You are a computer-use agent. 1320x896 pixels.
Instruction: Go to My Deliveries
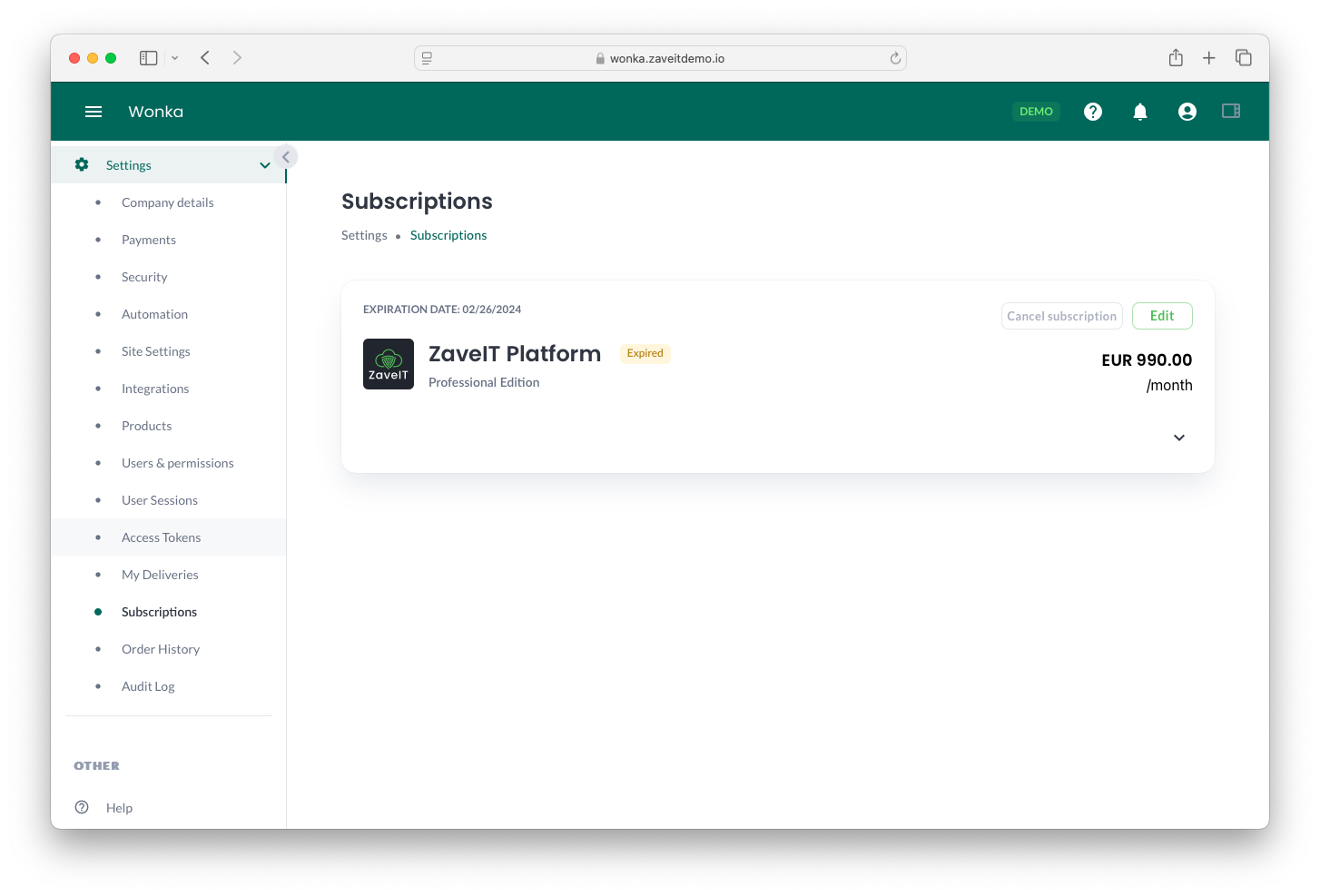click(160, 575)
